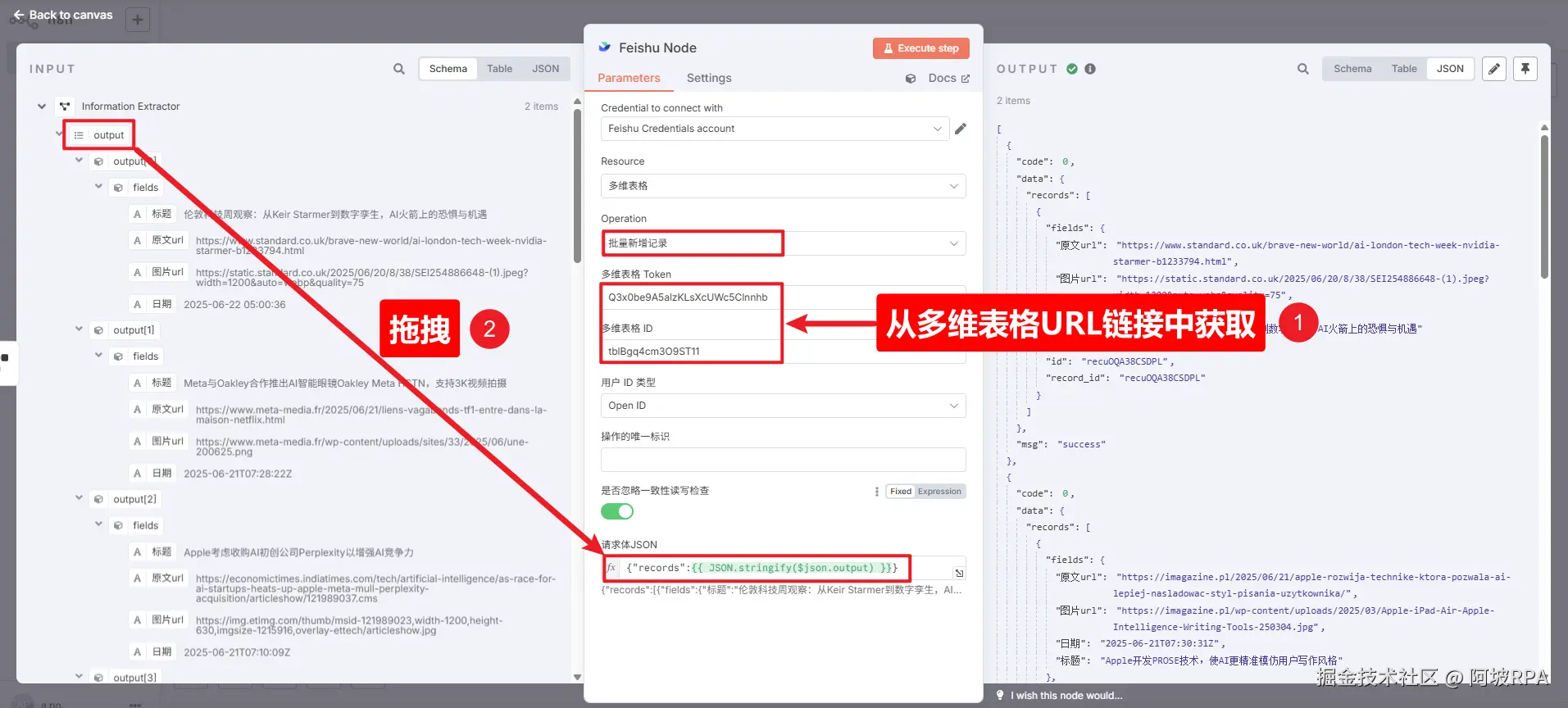Click the Back to canvas arrow link
1568x708 pixels.
[x=62, y=15]
